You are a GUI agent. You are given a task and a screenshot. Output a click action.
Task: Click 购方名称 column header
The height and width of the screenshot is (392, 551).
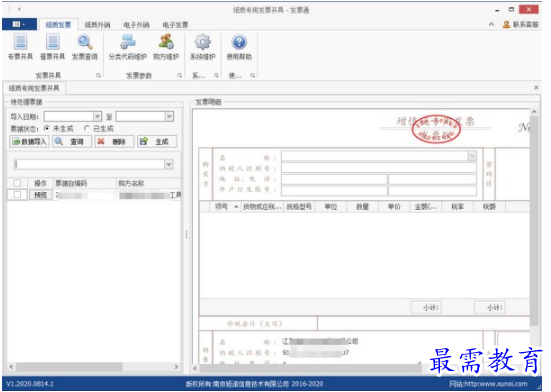[x=148, y=183]
